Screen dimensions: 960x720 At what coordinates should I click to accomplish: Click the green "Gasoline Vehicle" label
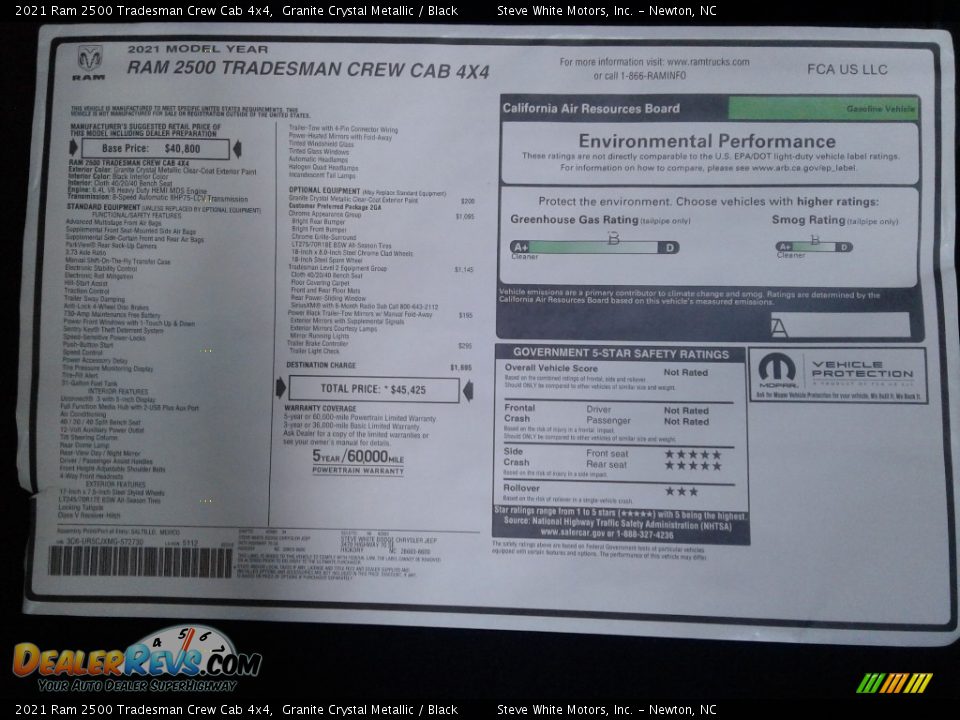click(x=823, y=108)
